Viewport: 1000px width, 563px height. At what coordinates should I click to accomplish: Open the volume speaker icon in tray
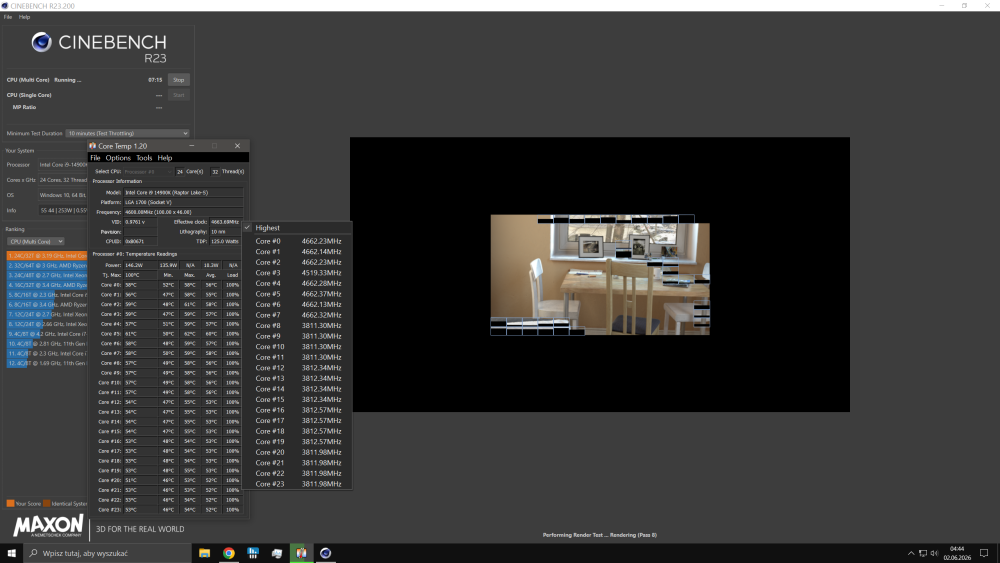coord(934,553)
